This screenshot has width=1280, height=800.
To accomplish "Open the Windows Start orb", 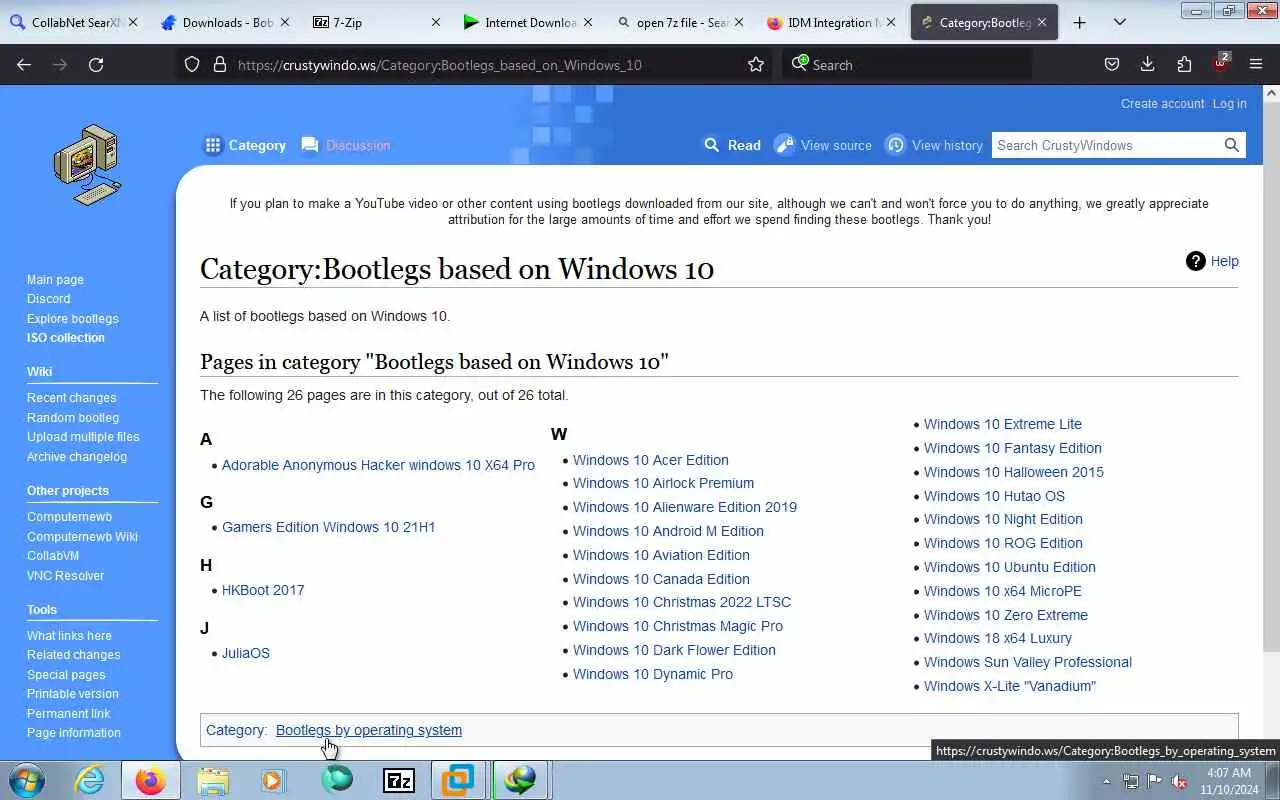I will click(27, 779).
